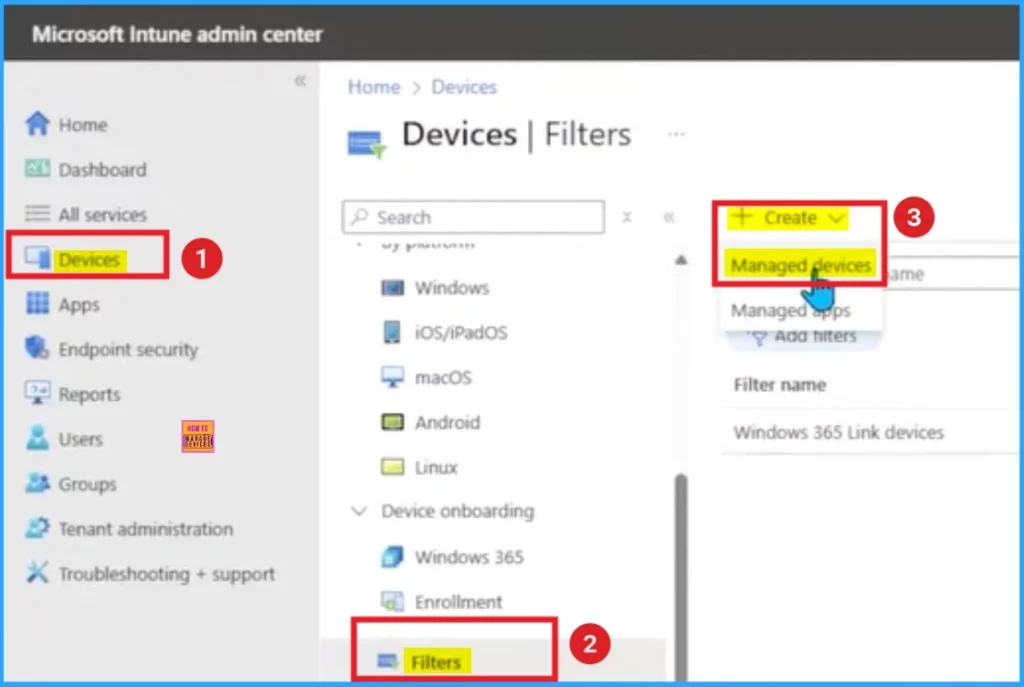Click the Linux platform icon

click(392, 467)
